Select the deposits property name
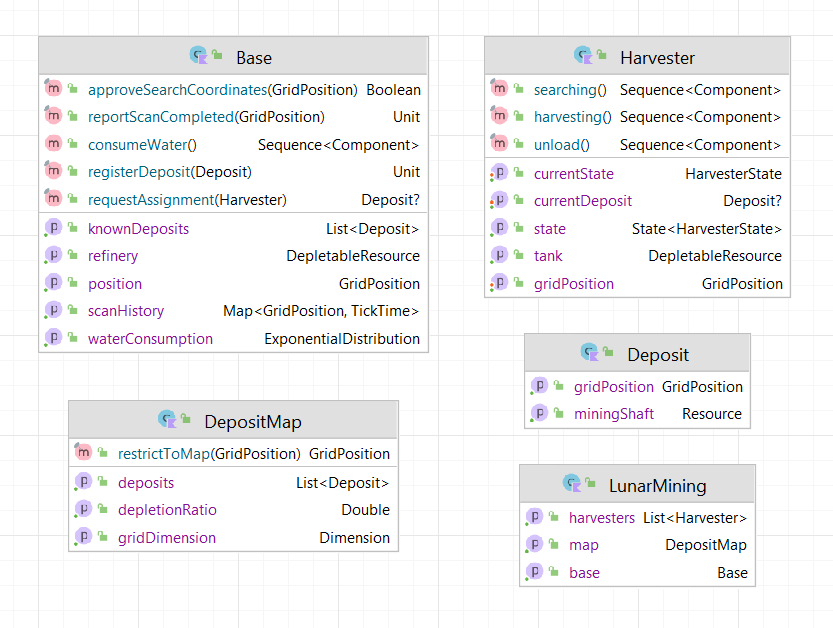This screenshot has height=628, width=833. tap(146, 483)
